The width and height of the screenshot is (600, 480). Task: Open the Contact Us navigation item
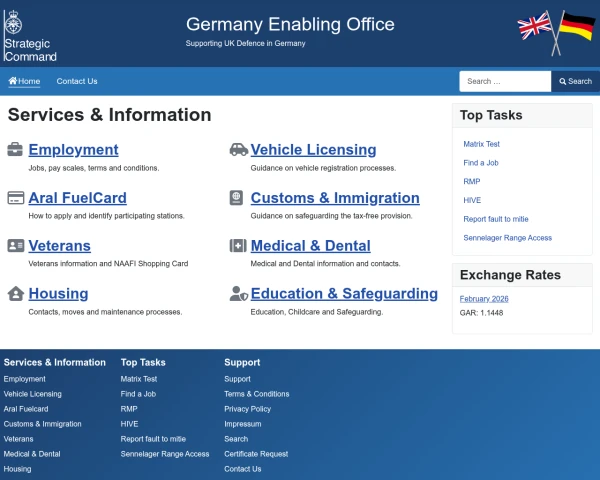[x=77, y=81]
